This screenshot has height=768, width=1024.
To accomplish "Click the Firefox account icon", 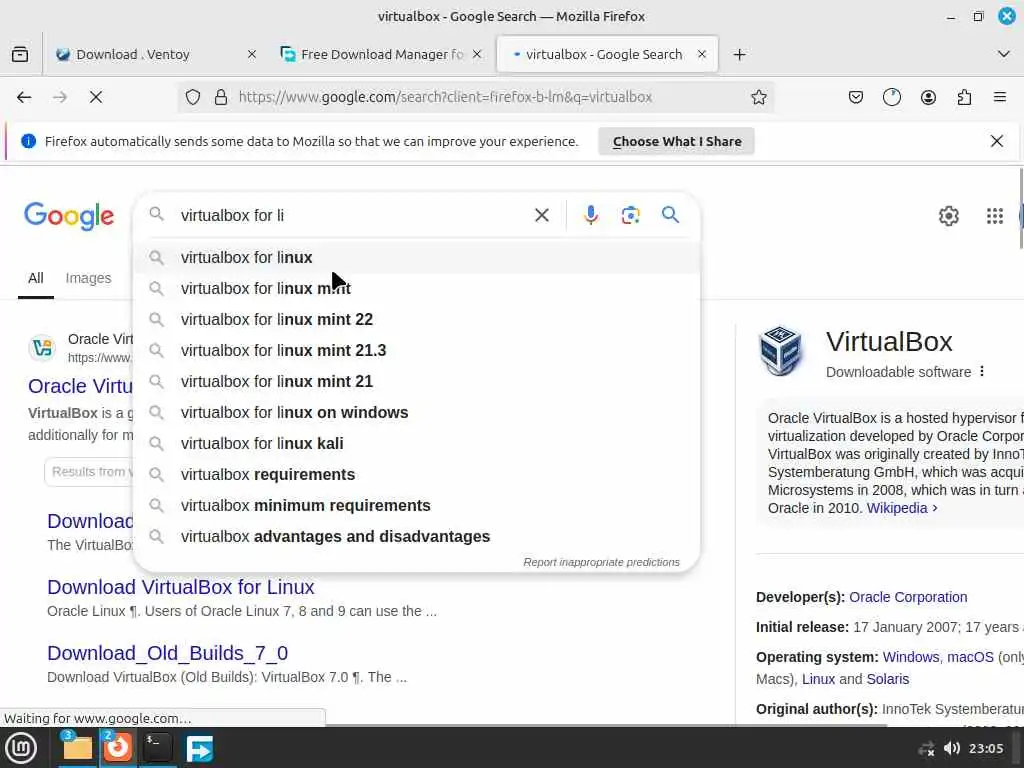I will (928, 97).
